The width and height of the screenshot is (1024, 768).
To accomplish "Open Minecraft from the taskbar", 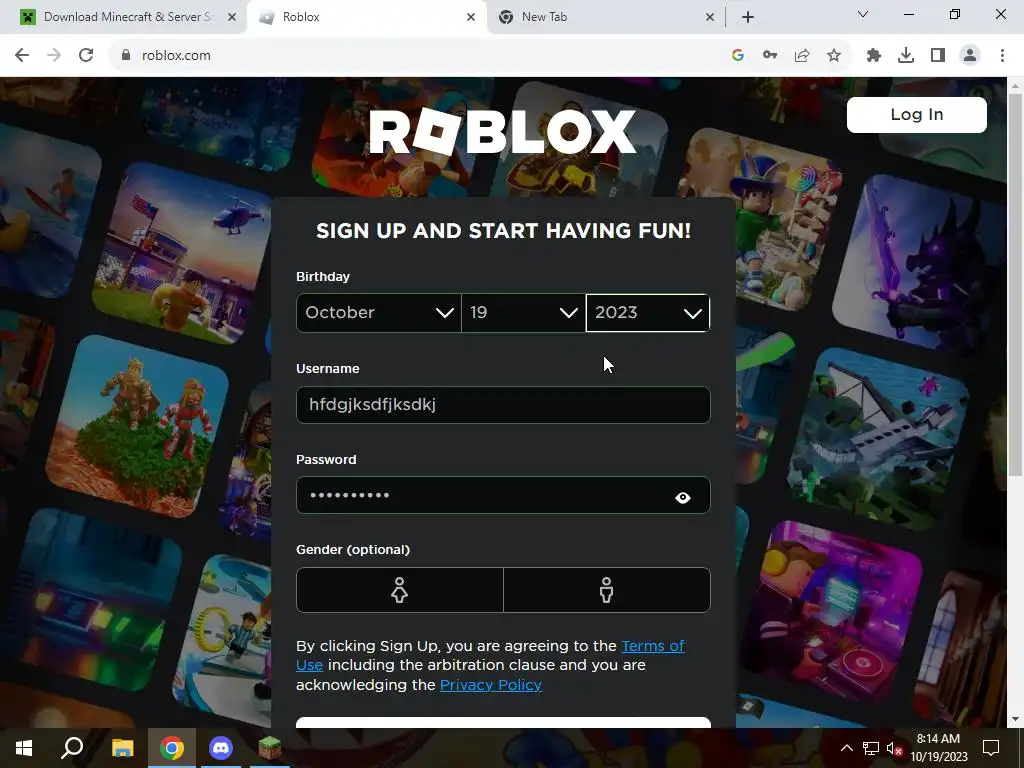I will point(270,748).
